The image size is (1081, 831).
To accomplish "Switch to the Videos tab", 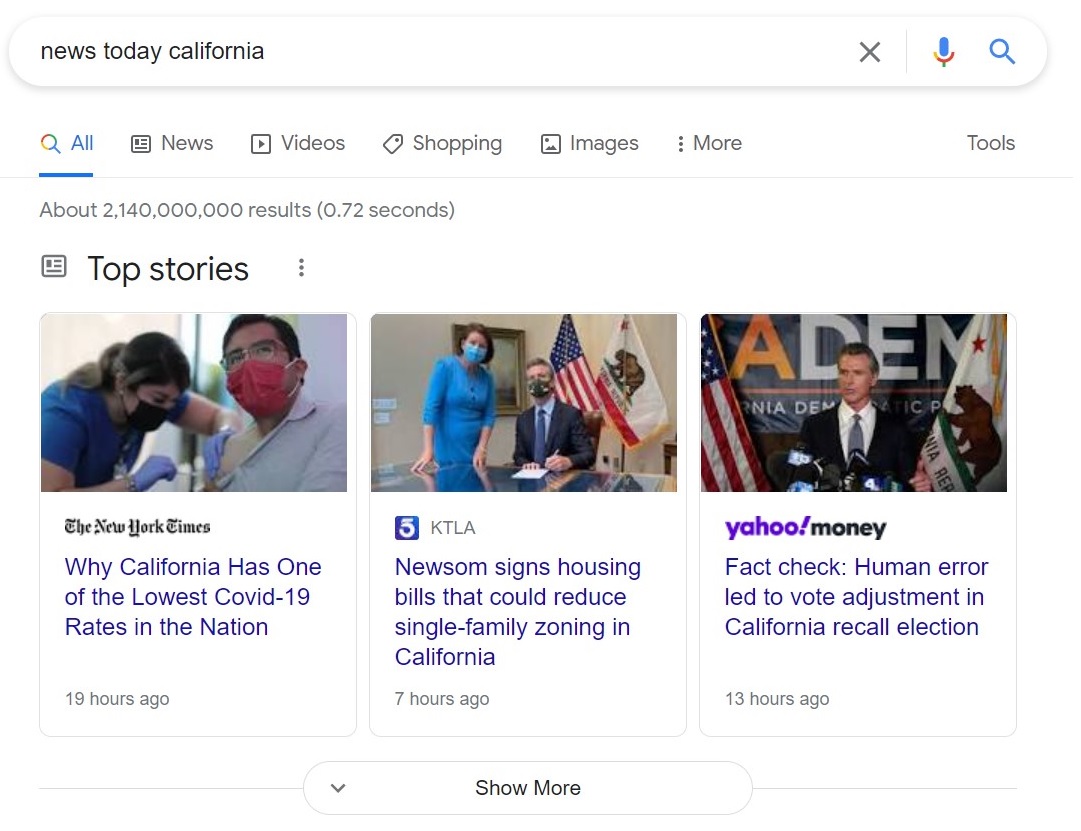I will [297, 143].
